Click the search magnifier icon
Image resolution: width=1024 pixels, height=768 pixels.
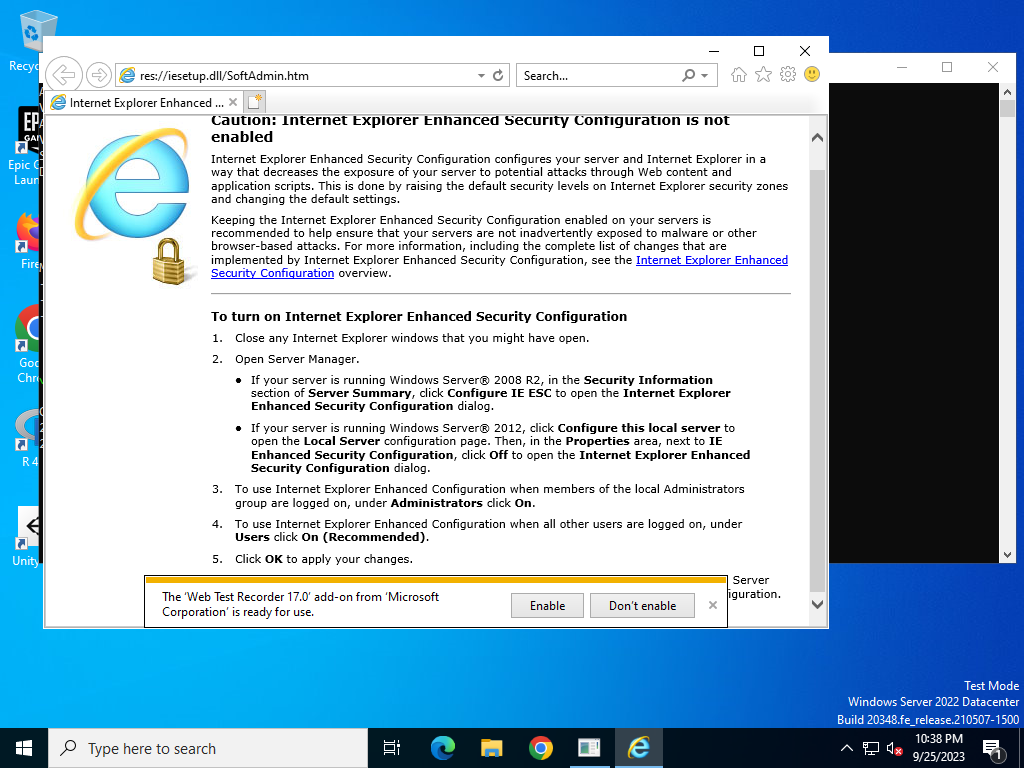(x=688, y=75)
